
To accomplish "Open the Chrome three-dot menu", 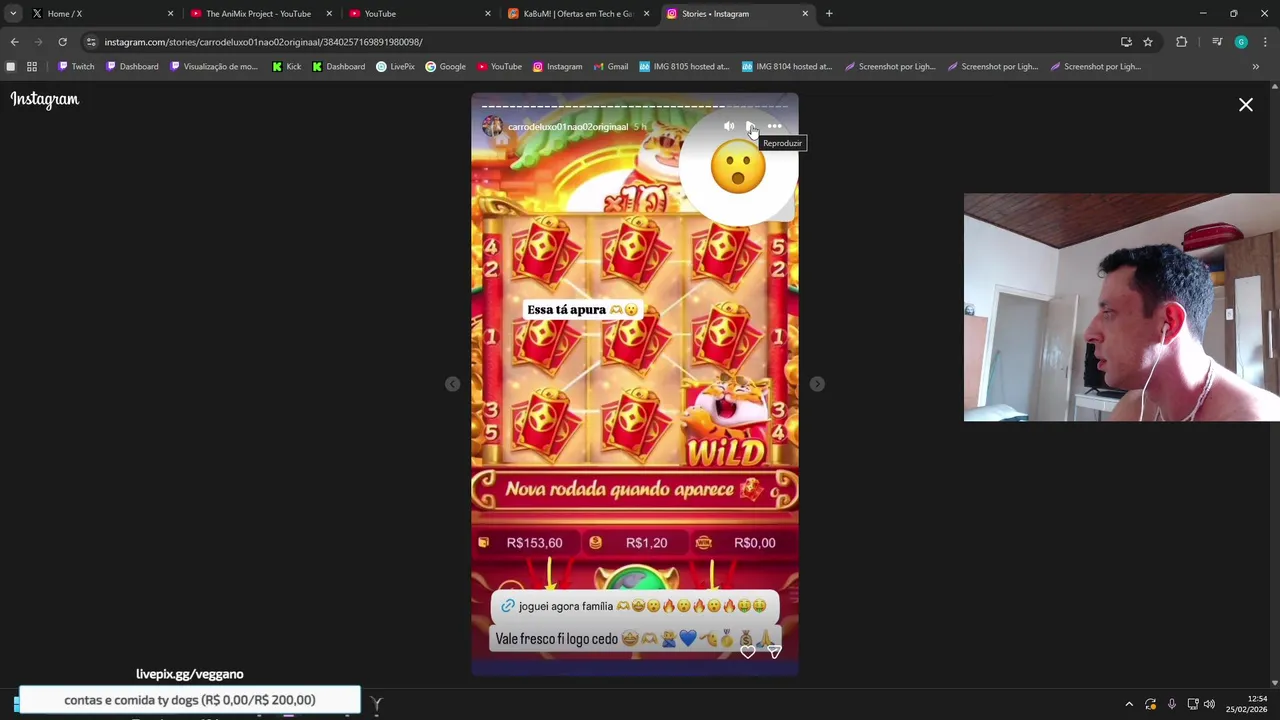I will pos(1265,42).
